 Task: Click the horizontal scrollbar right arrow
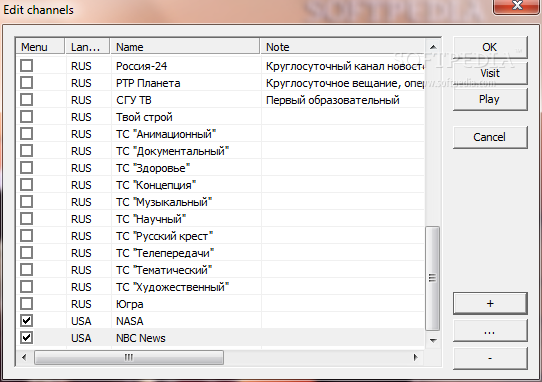[415, 357]
